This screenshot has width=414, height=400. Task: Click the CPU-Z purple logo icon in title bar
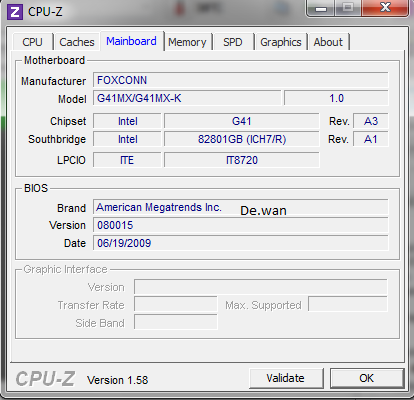(x=15, y=12)
